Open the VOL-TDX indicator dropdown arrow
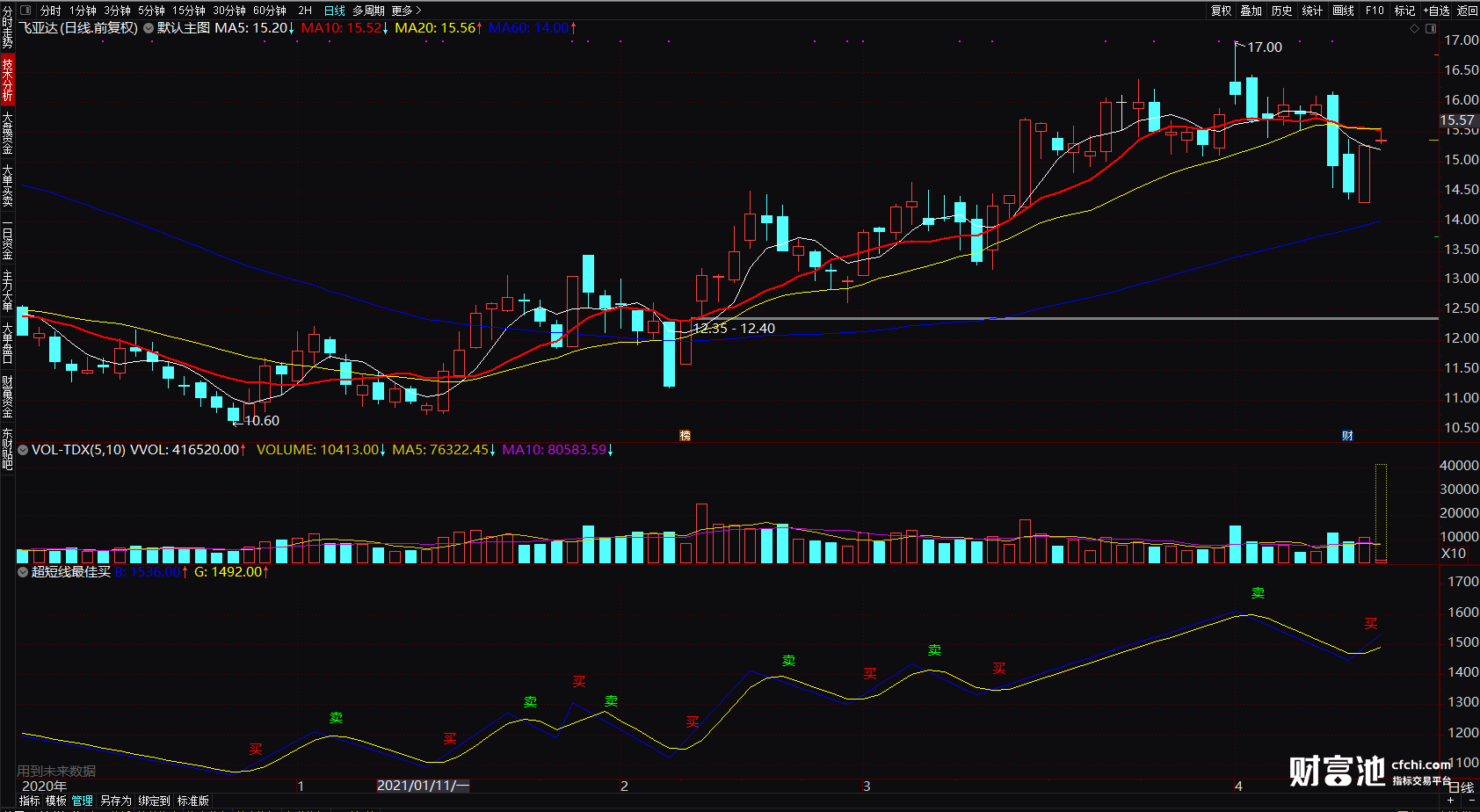The height and width of the screenshot is (812, 1480). click(23, 450)
